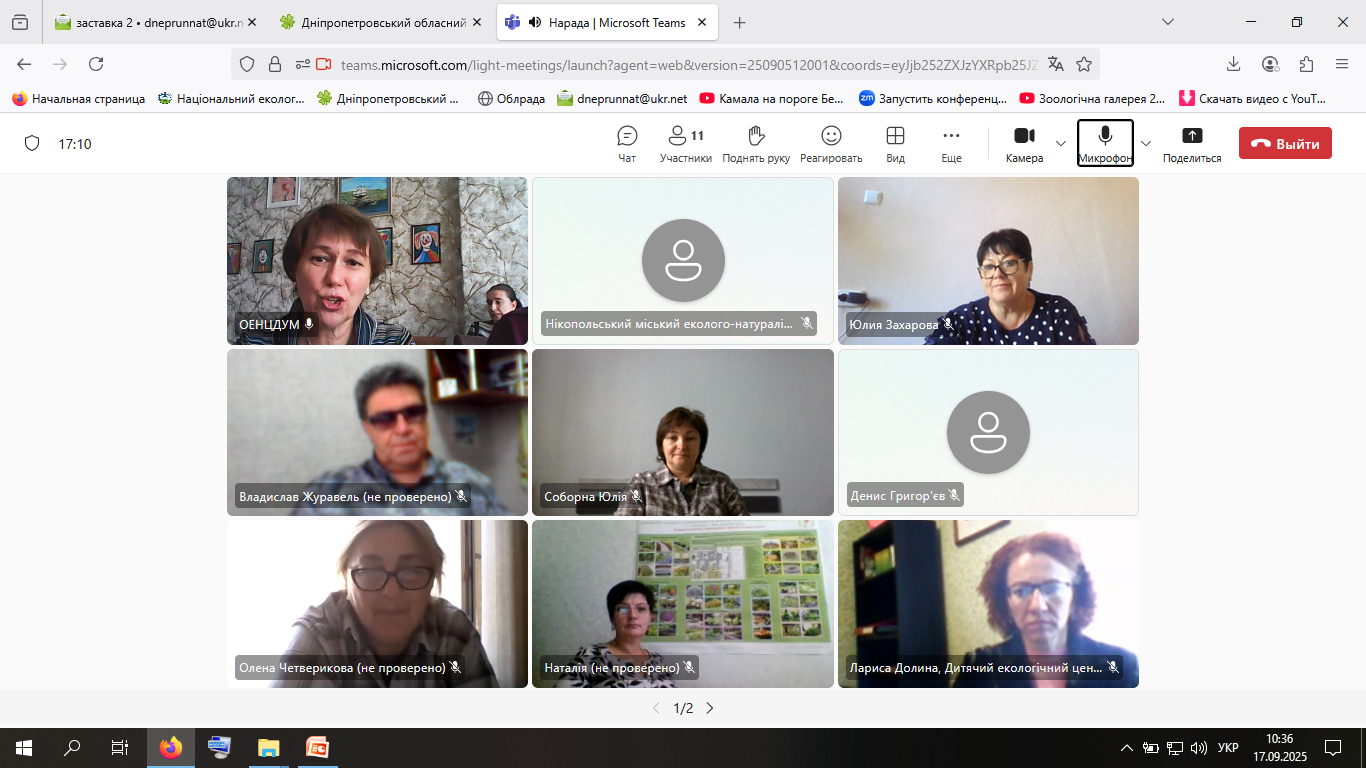Expand camera options dropdown arrow

(x=1062, y=144)
